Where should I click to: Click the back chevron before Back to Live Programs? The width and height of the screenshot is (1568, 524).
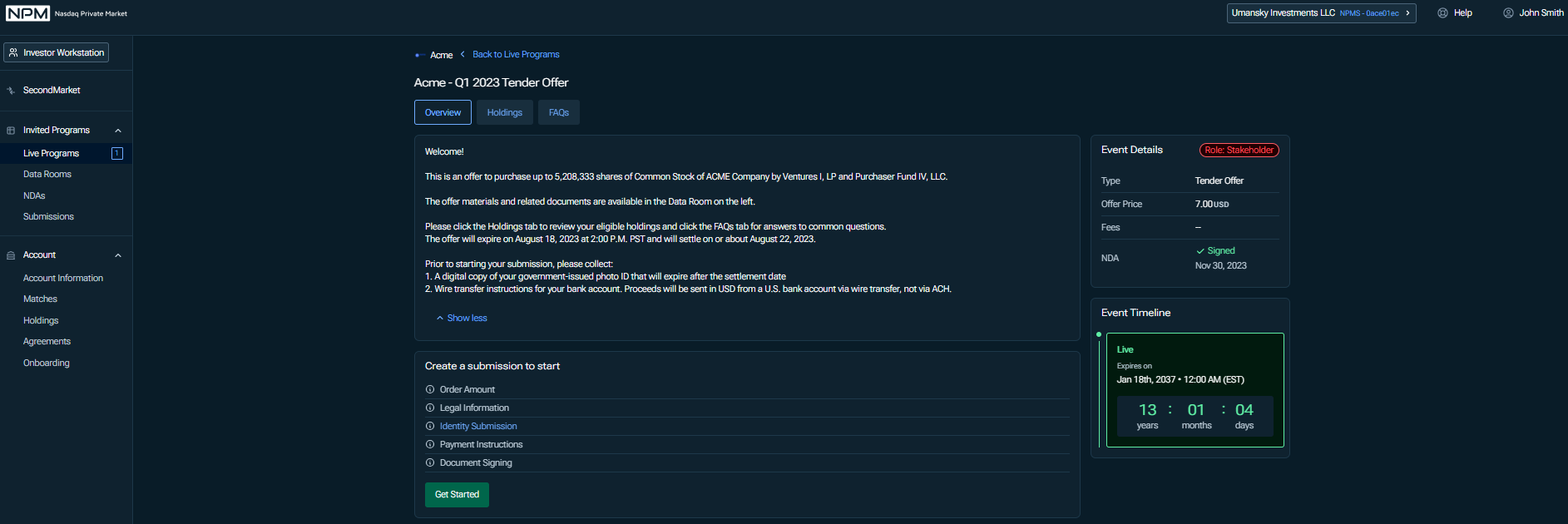point(462,54)
